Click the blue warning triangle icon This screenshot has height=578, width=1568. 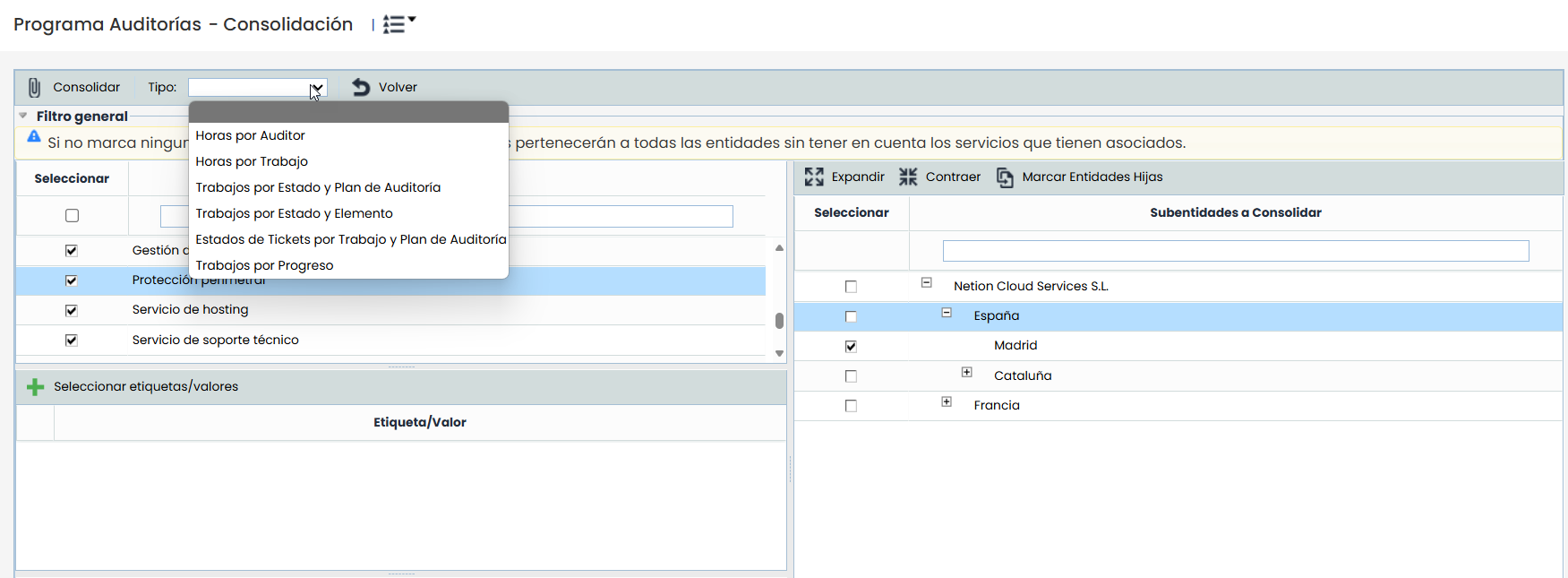click(x=34, y=137)
